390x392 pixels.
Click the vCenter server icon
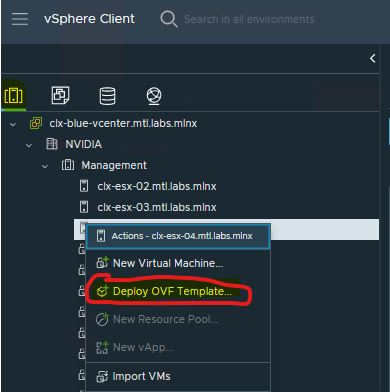click(x=36, y=123)
